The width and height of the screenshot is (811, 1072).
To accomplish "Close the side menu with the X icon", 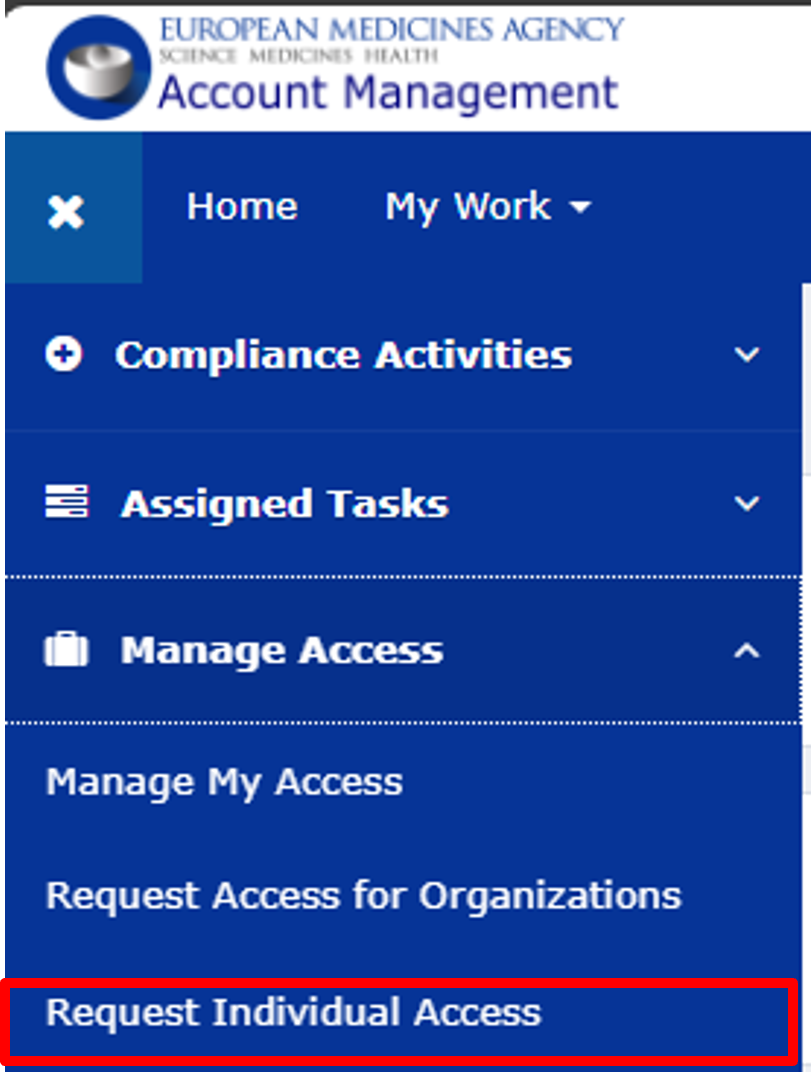I will pos(66,211).
